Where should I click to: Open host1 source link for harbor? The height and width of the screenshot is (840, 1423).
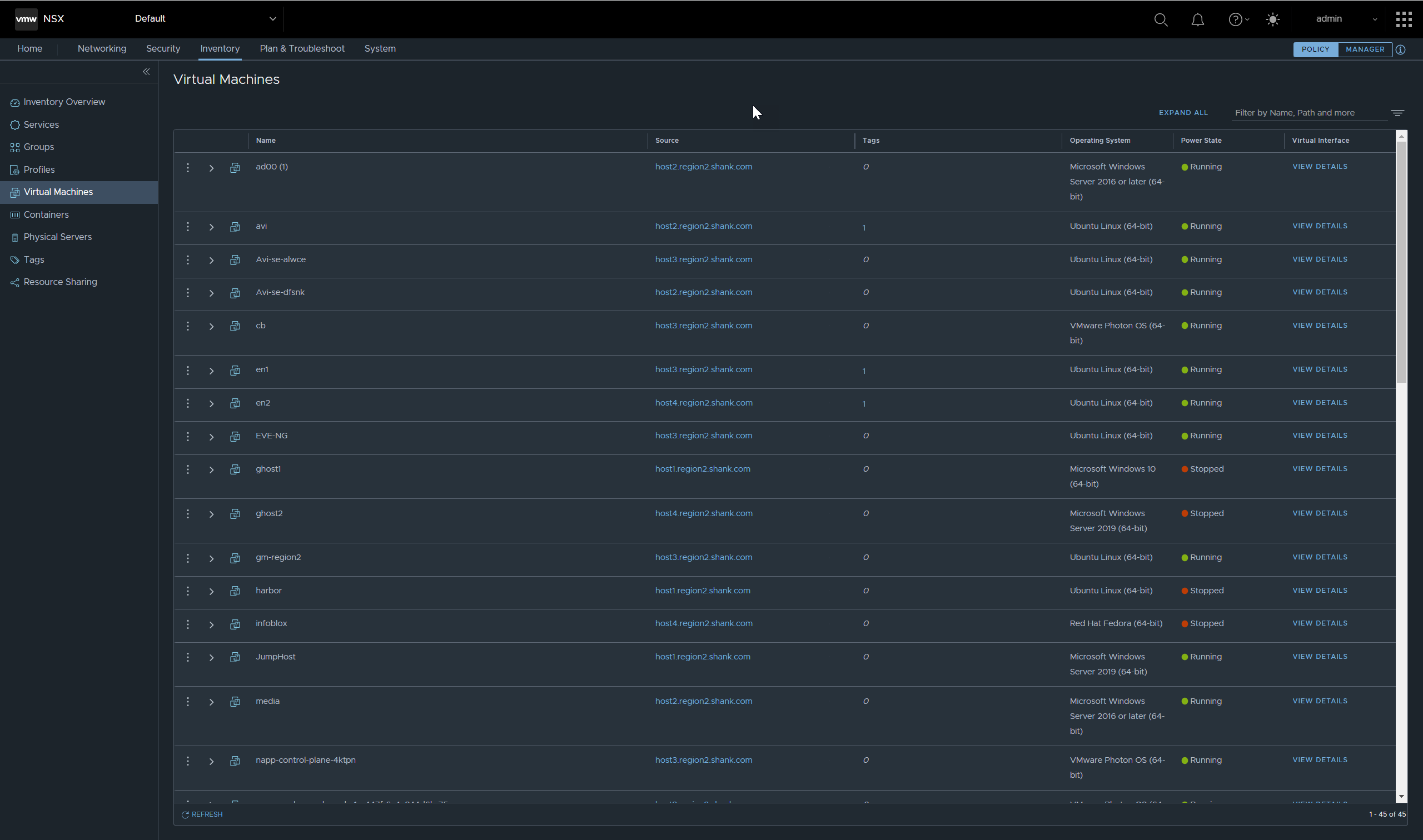[702, 591]
